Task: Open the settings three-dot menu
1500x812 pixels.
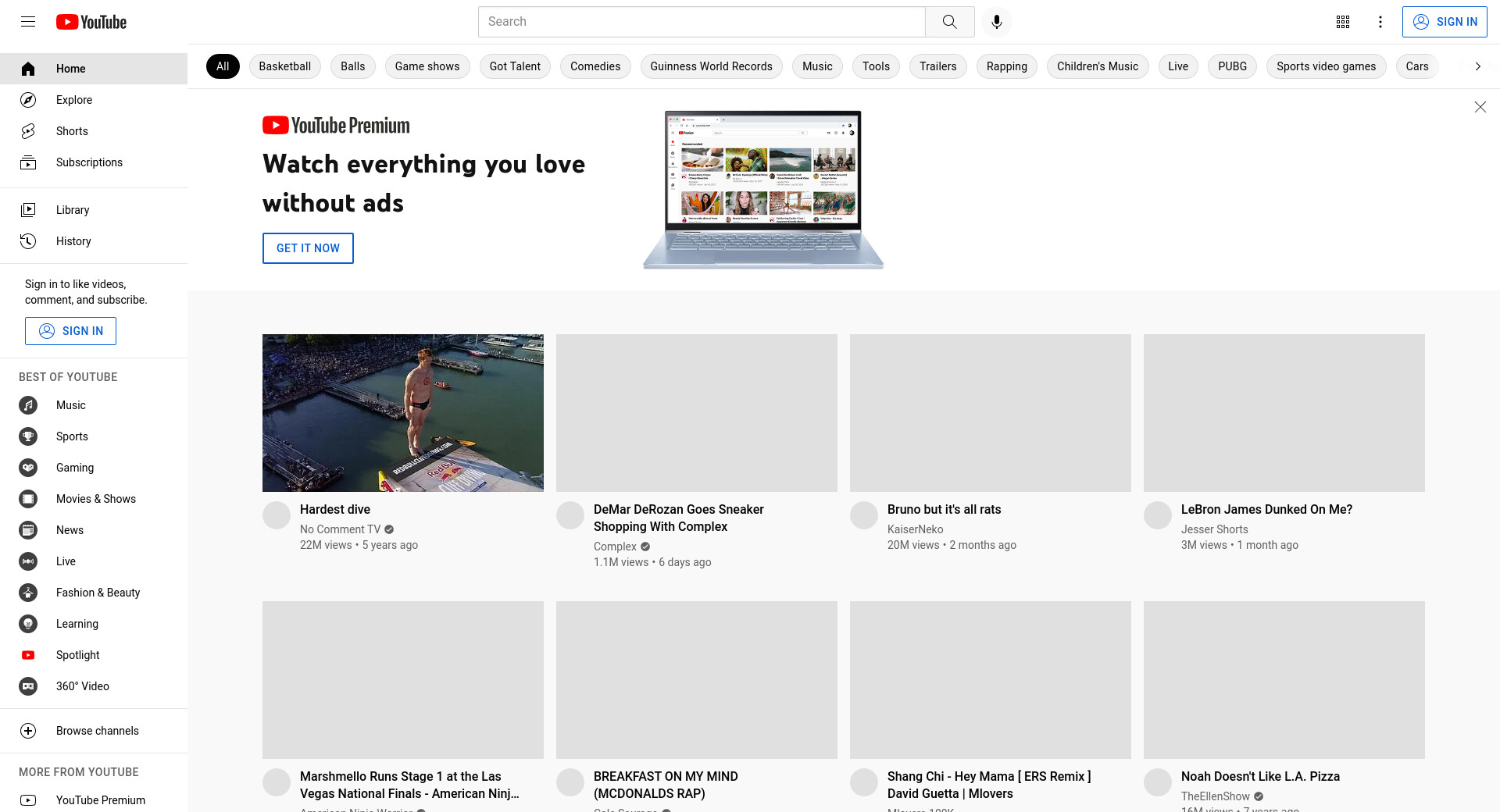Action: [1380, 22]
